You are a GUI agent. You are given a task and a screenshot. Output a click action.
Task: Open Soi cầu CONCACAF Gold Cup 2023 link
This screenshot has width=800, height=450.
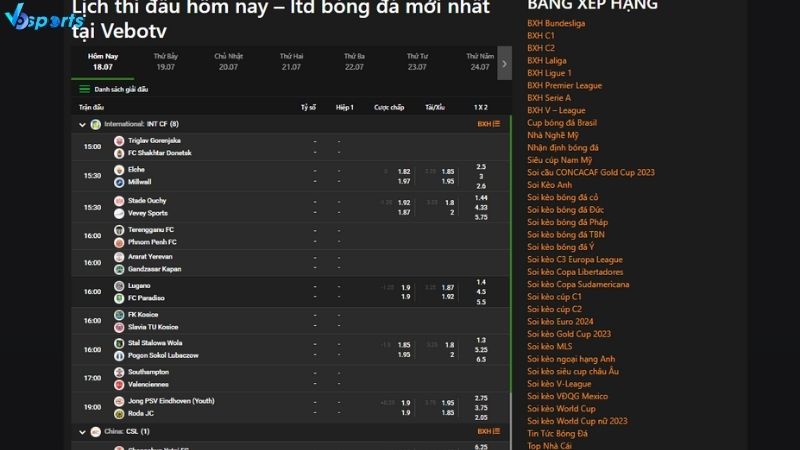point(591,172)
